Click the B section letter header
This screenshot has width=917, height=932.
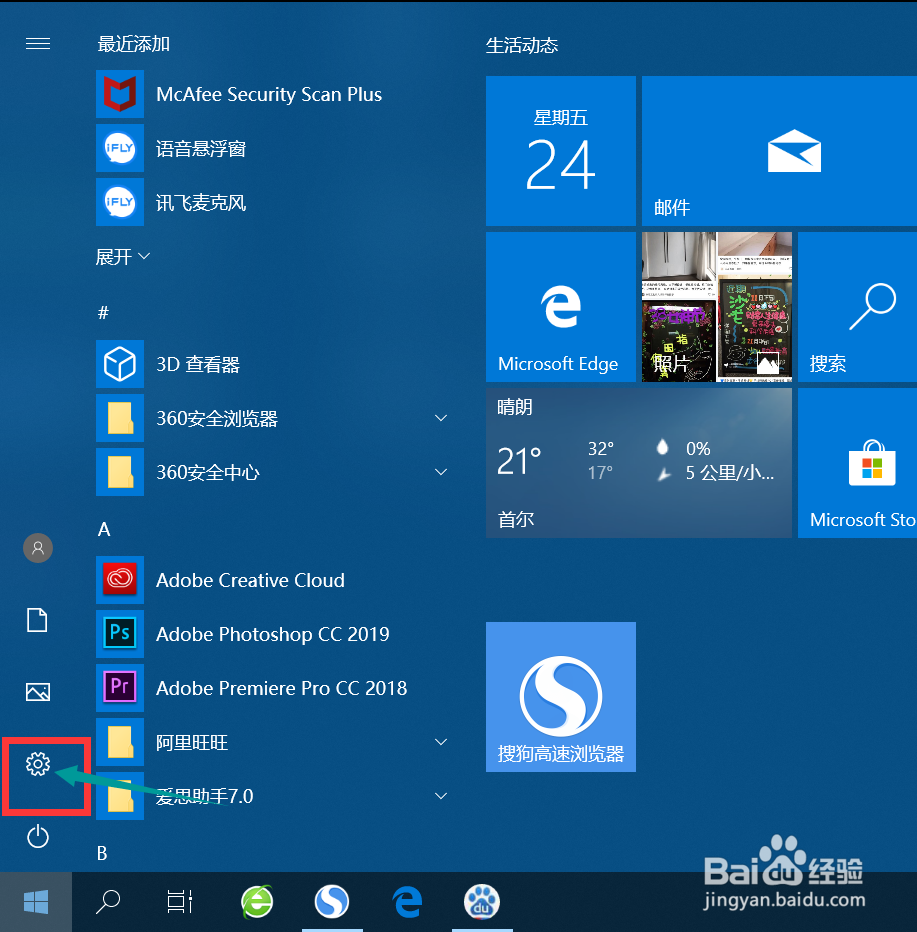(102, 853)
